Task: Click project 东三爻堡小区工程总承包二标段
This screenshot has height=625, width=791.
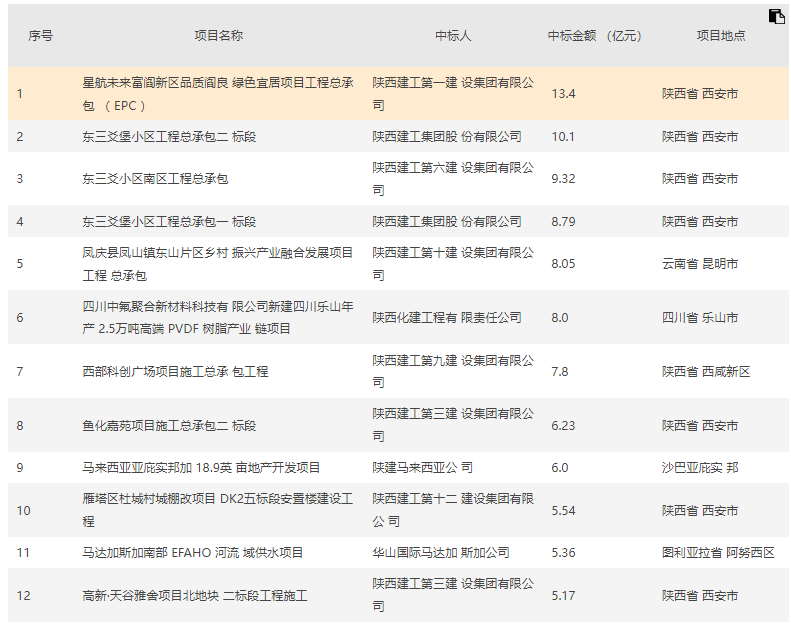Action: 169,137
